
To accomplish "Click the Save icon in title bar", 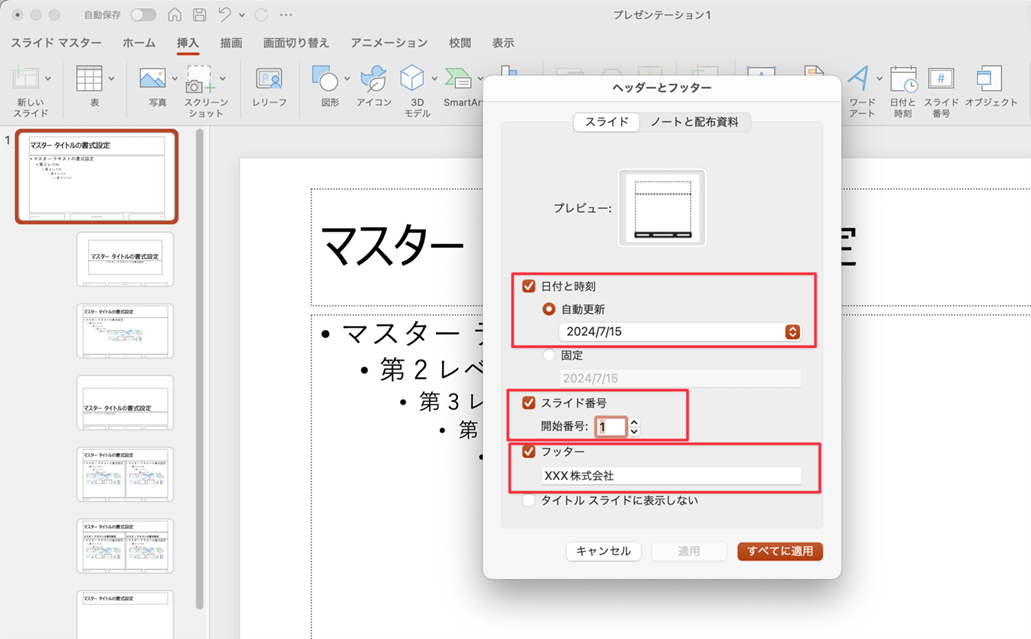I will 199,14.
